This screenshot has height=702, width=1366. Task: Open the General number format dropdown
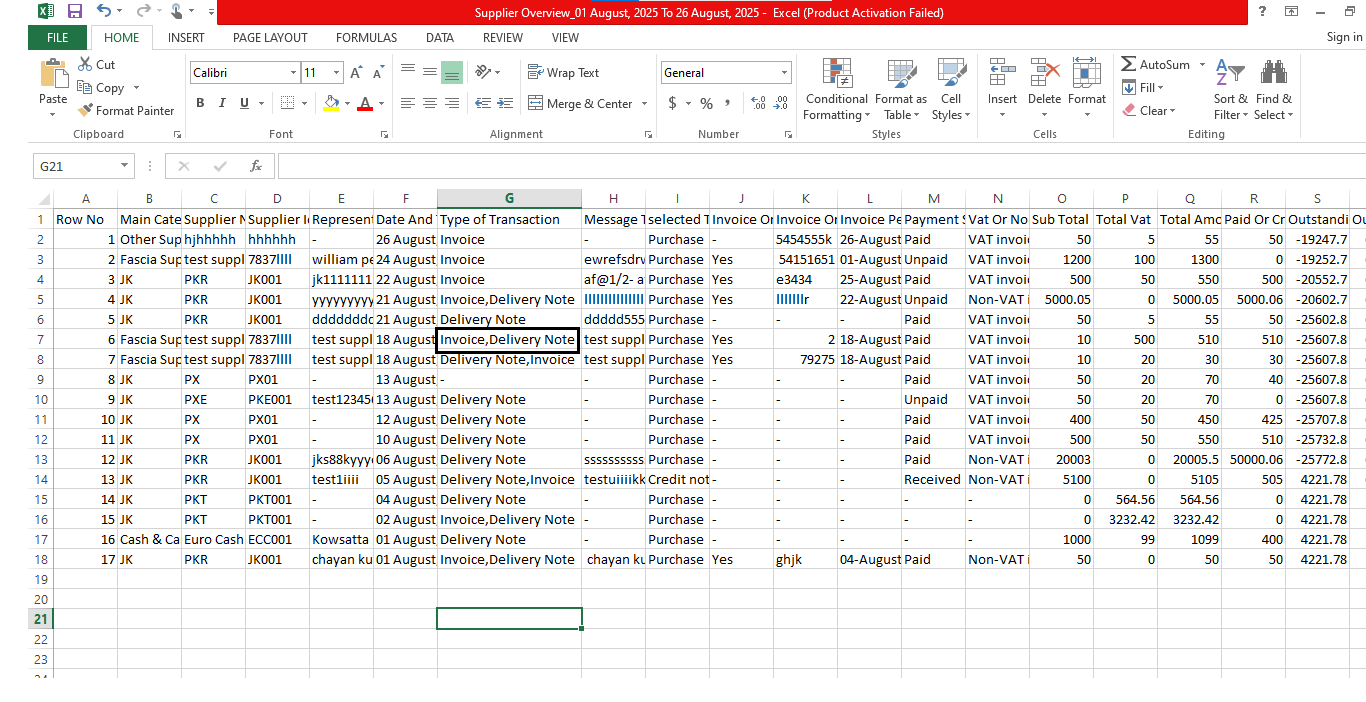click(x=785, y=73)
